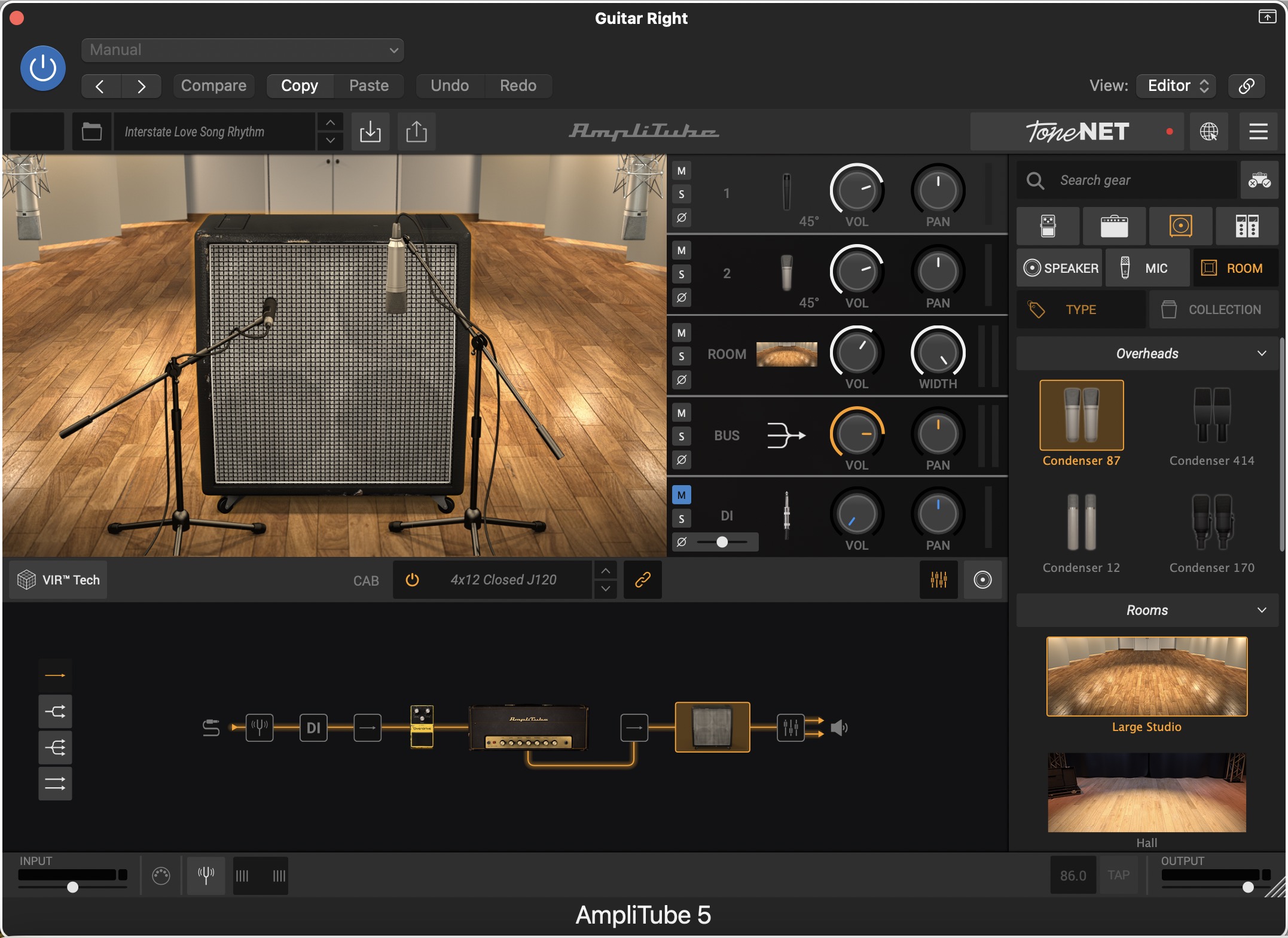Click the INPUT level slider
The image size is (1288, 938).
73,887
